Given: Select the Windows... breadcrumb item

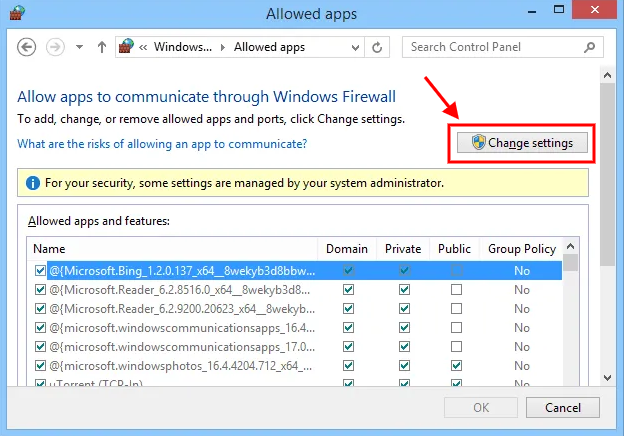Looking at the screenshot, I should click(184, 47).
